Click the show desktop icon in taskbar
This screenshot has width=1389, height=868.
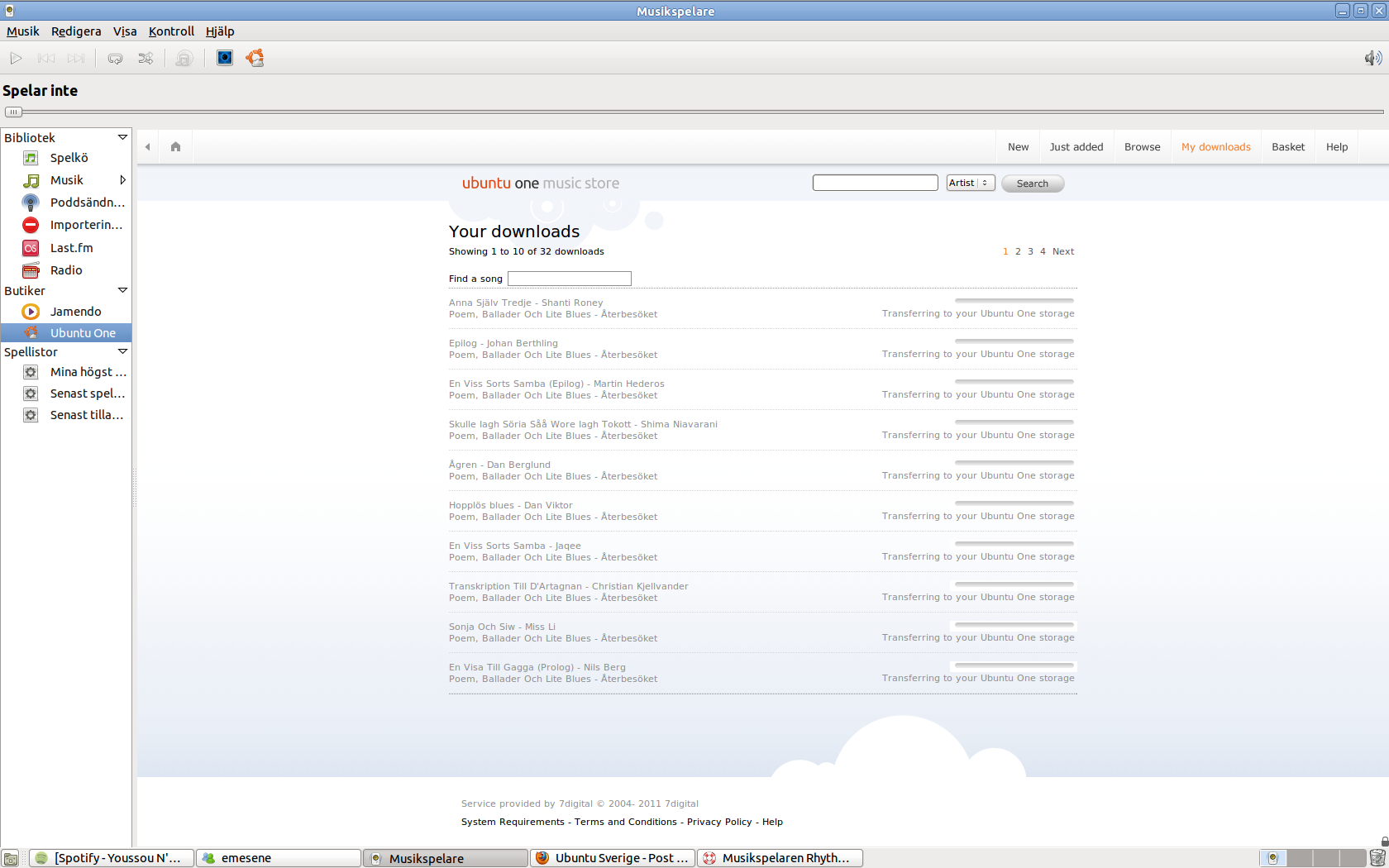pyautogui.click(x=11, y=858)
